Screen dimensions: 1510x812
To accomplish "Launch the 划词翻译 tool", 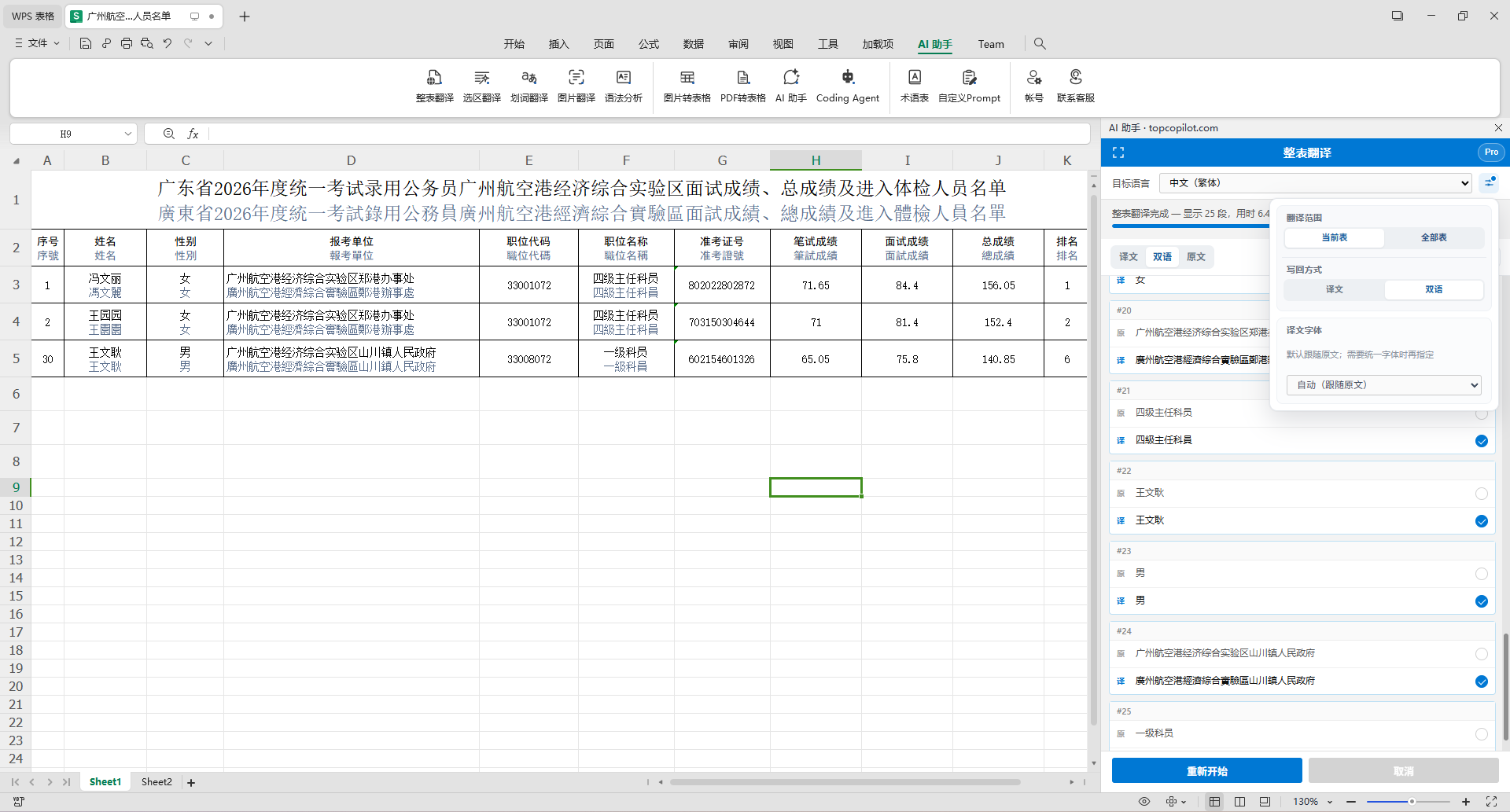I will [528, 86].
